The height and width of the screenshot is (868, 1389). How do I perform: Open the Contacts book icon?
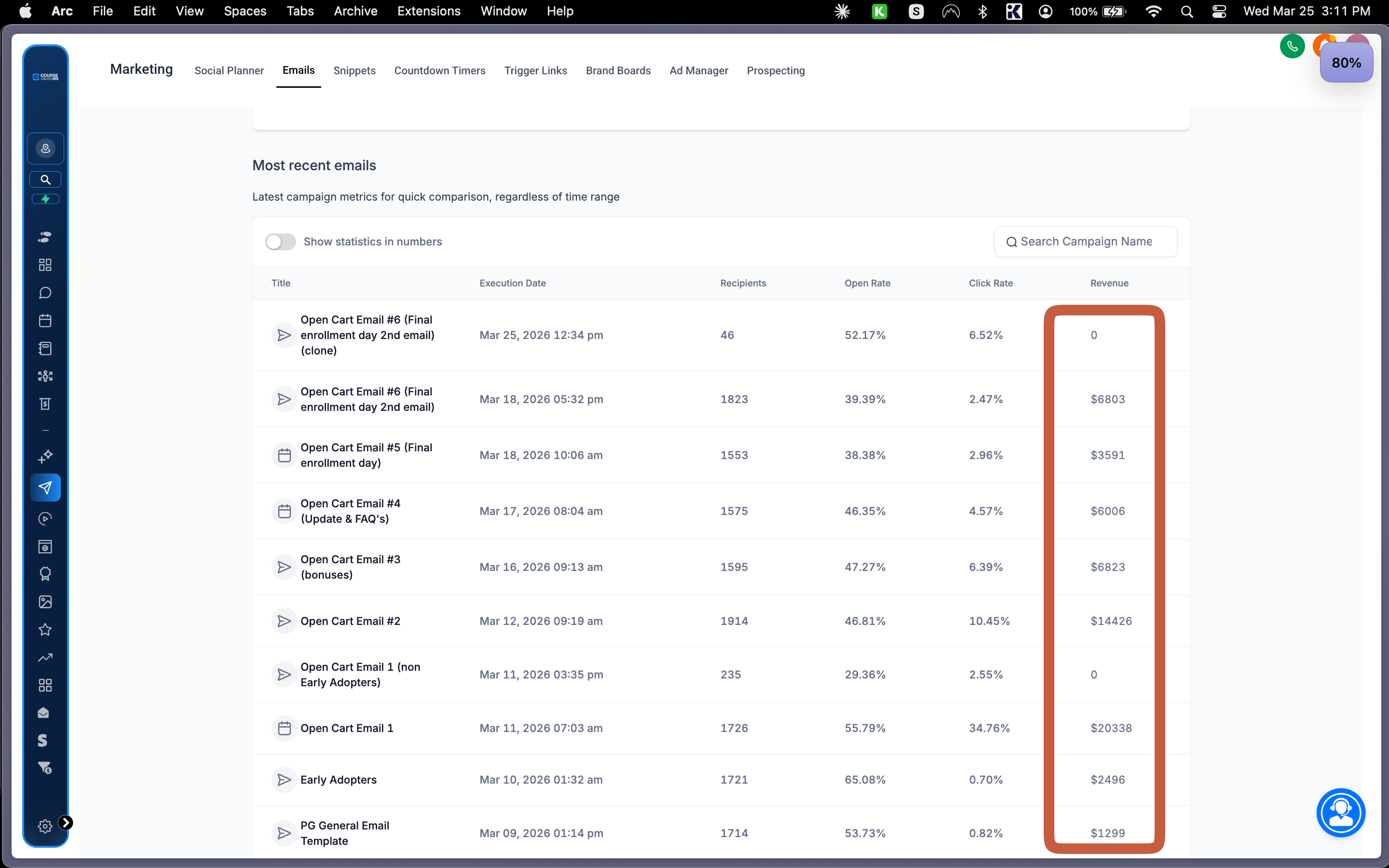pyautogui.click(x=45, y=349)
